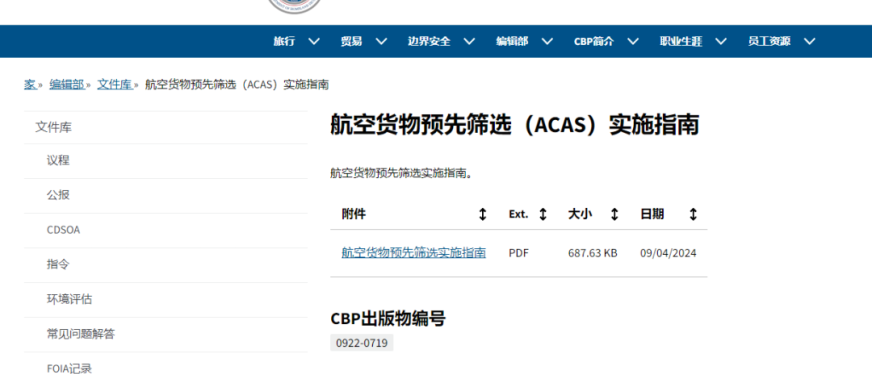Sort table by 大小 column arrow
The width and height of the screenshot is (872, 374).
click(x=615, y=215)
